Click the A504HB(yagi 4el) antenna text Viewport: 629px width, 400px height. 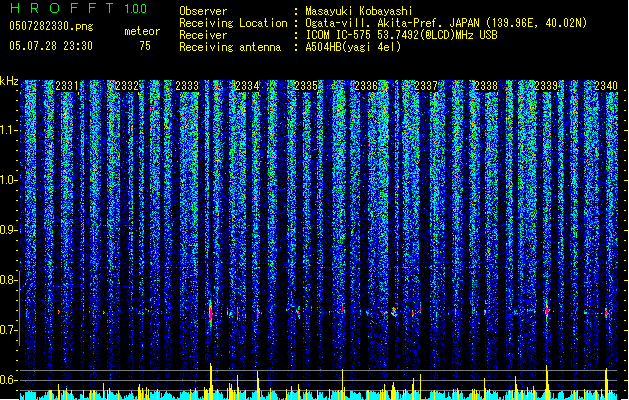pos(353,47)
